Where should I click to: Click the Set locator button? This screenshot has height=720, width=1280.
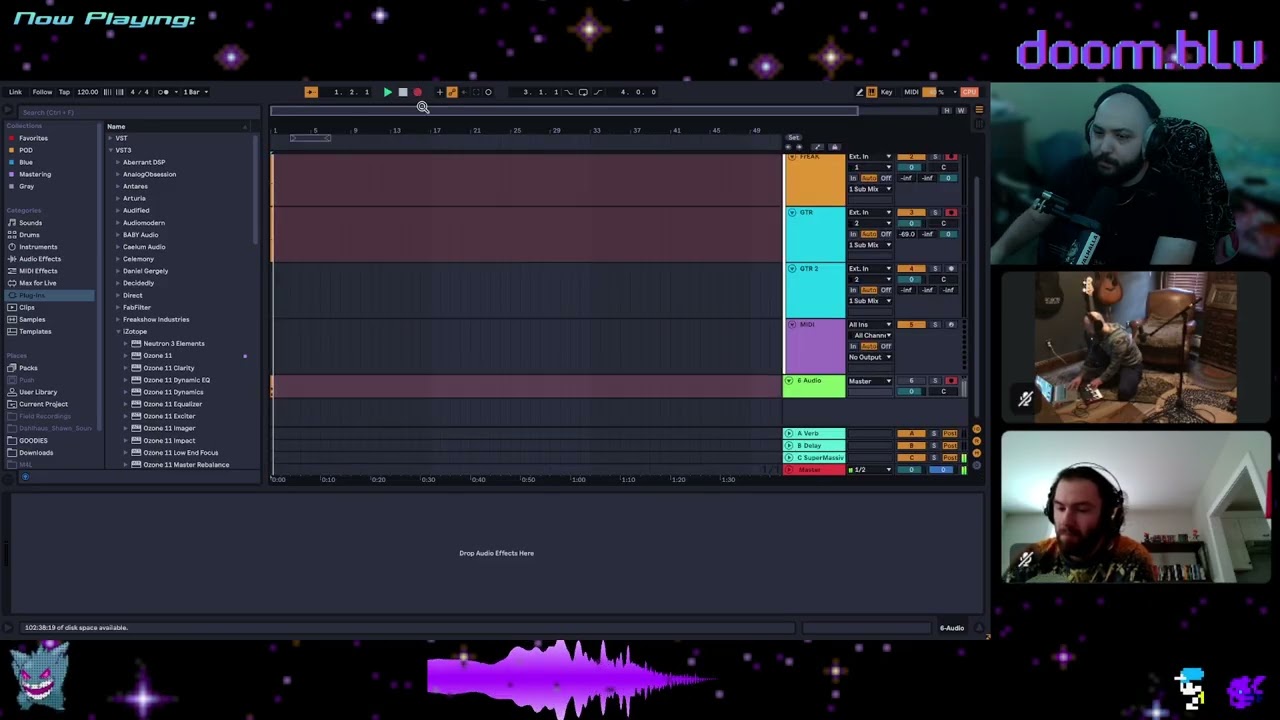click(x=793, y=137)
